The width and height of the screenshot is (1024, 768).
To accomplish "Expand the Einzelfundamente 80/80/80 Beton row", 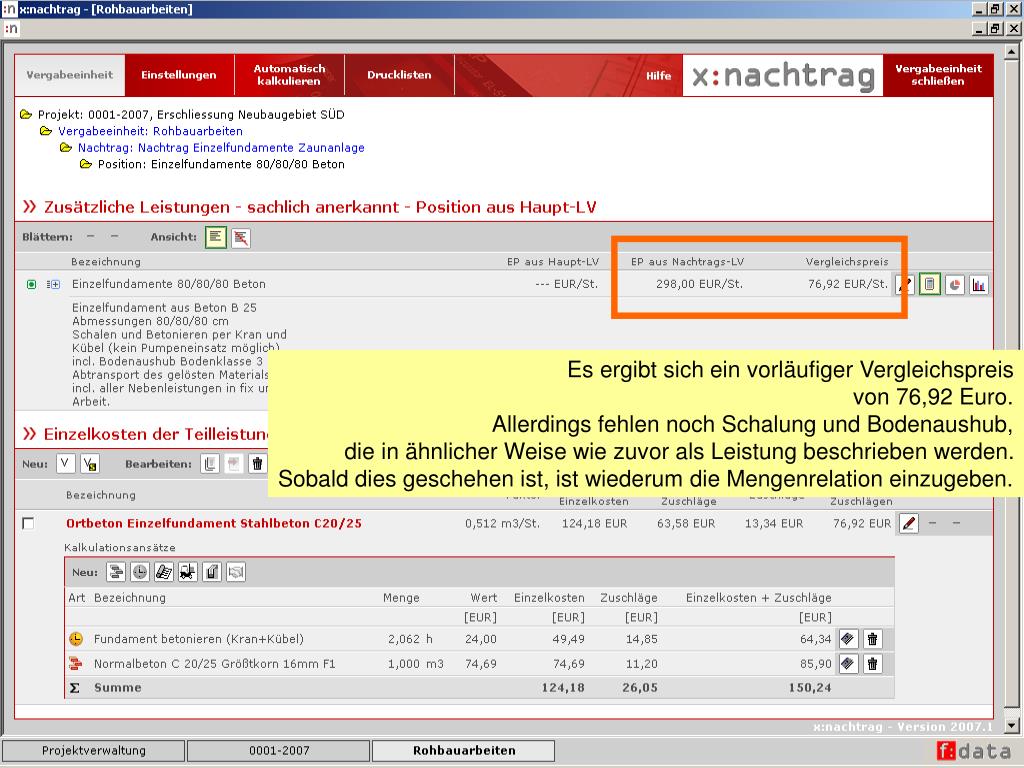I will point(54,284).
